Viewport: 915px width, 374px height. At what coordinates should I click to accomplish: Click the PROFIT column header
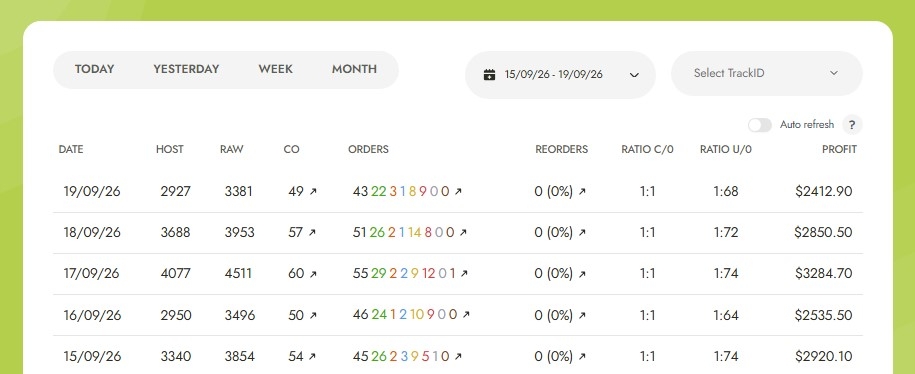pyautogui.click(x=839, y=149)
